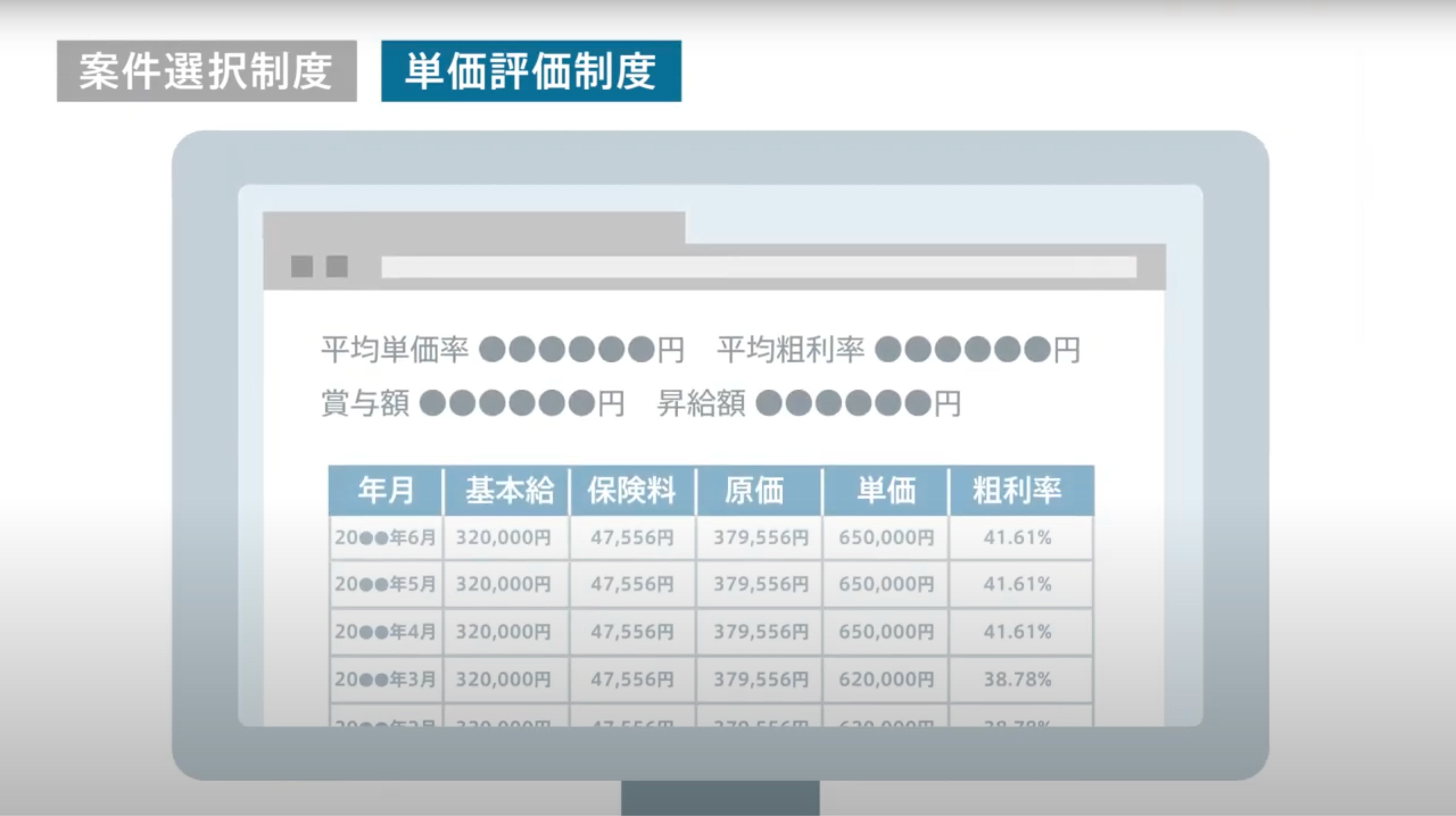Click the 基本給 column header

coord(508,490)
